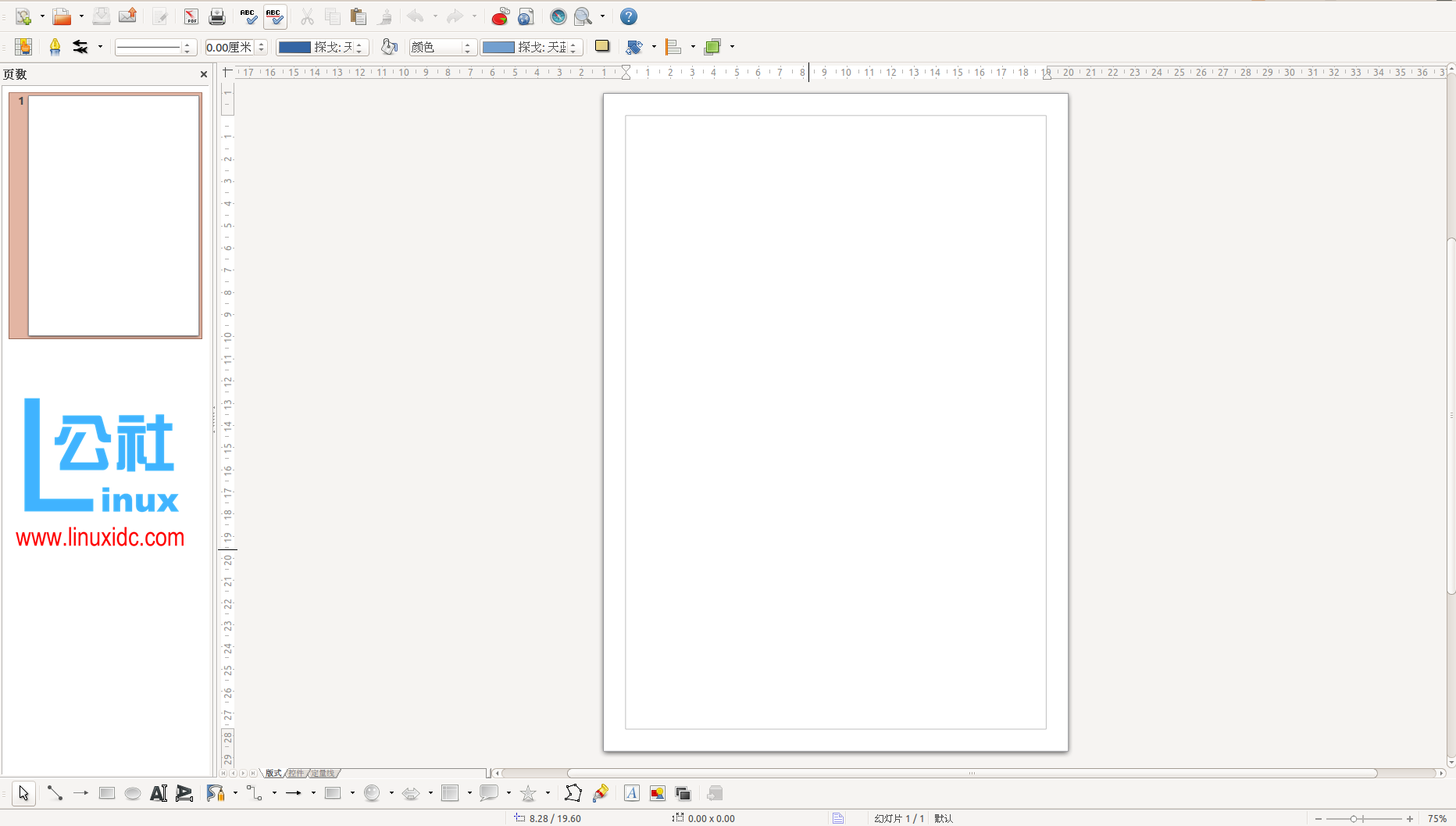This screenshot has height=826, width=1456.
Task: Toggle the grid display icon
Action: click(x=23, y=47)
